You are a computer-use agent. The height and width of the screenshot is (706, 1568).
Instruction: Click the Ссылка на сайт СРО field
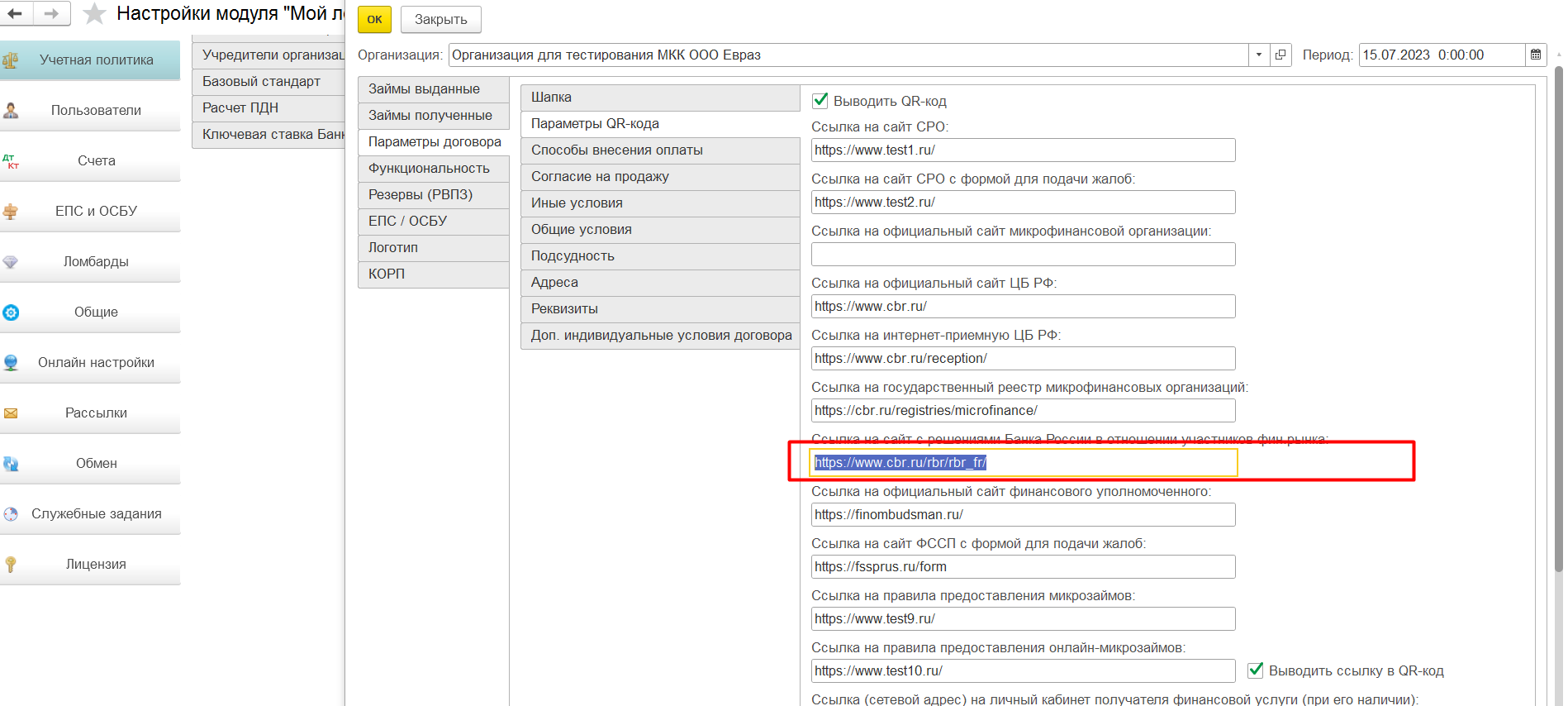pos(1023,150)
